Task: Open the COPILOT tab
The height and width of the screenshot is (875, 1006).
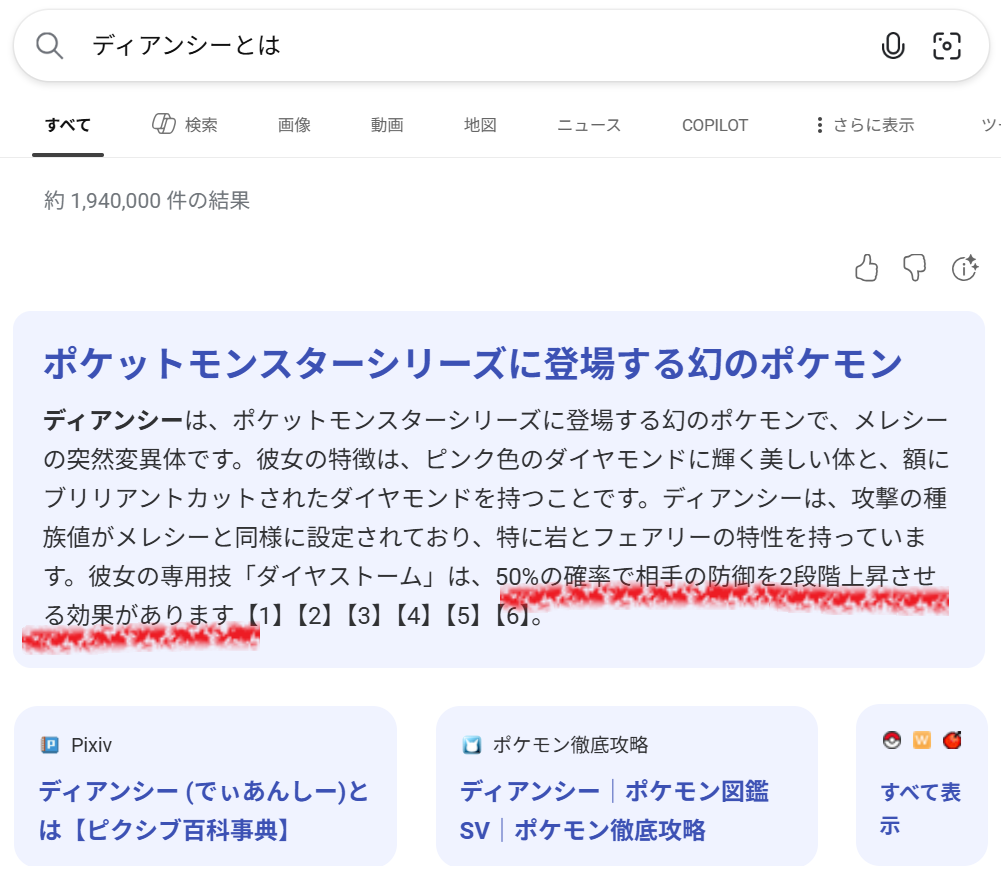Action: (714, 125)
